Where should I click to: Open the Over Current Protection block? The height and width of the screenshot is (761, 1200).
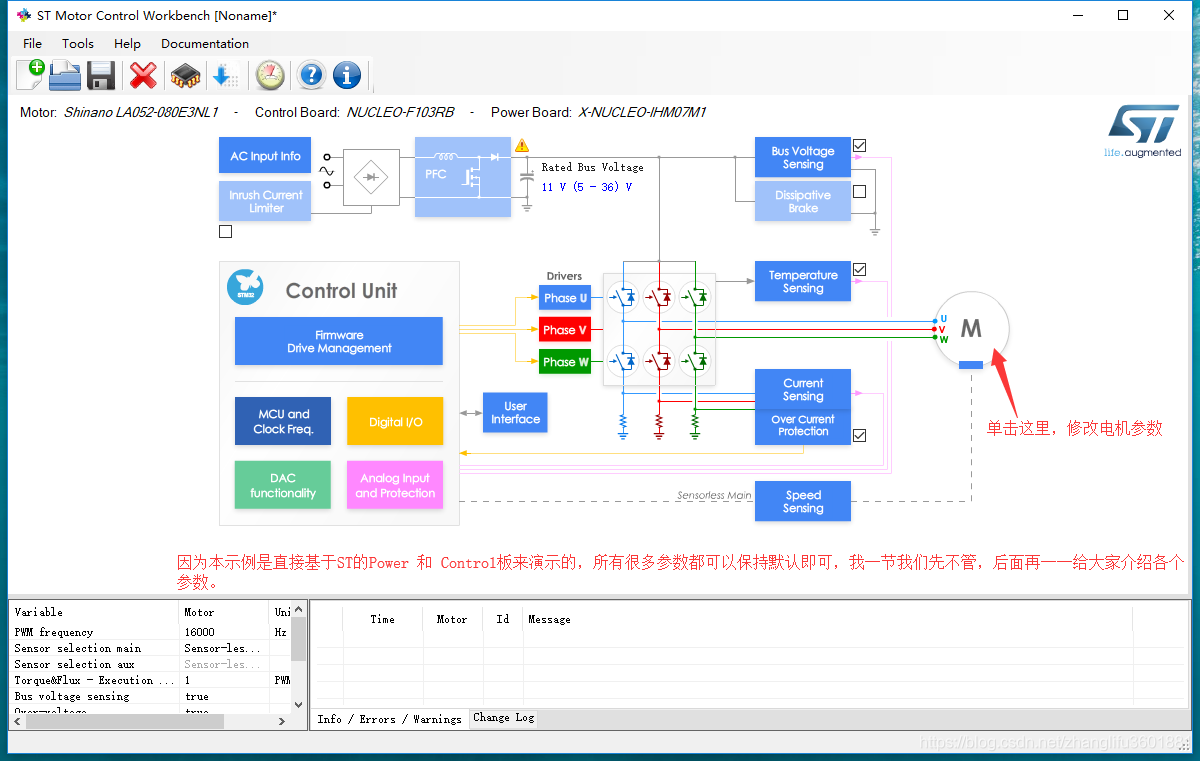point(803,427)
